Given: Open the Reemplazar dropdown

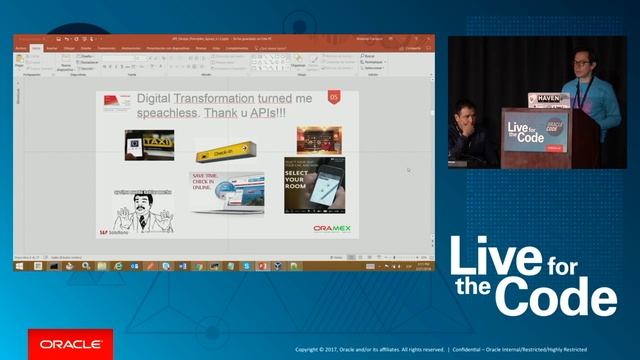Looking at the screenshot, I should click(373, 62).
